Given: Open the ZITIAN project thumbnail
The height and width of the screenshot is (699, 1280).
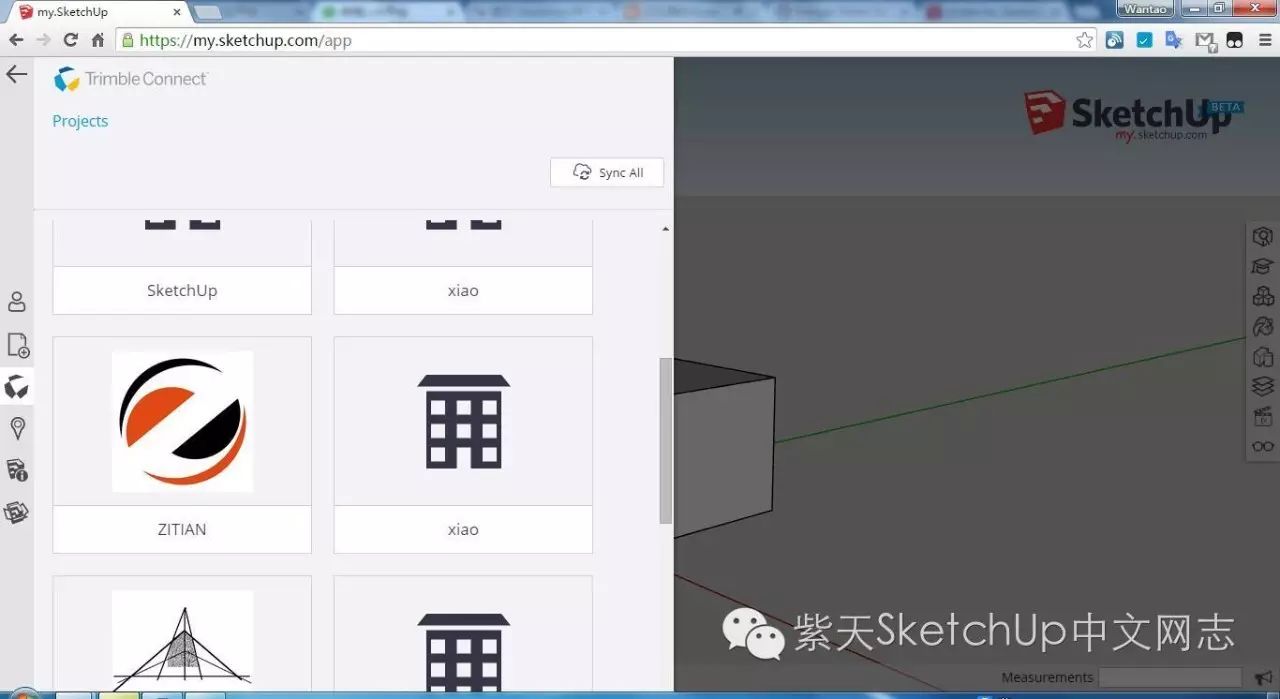Looking at the screenshot, I should pos(182,421).
